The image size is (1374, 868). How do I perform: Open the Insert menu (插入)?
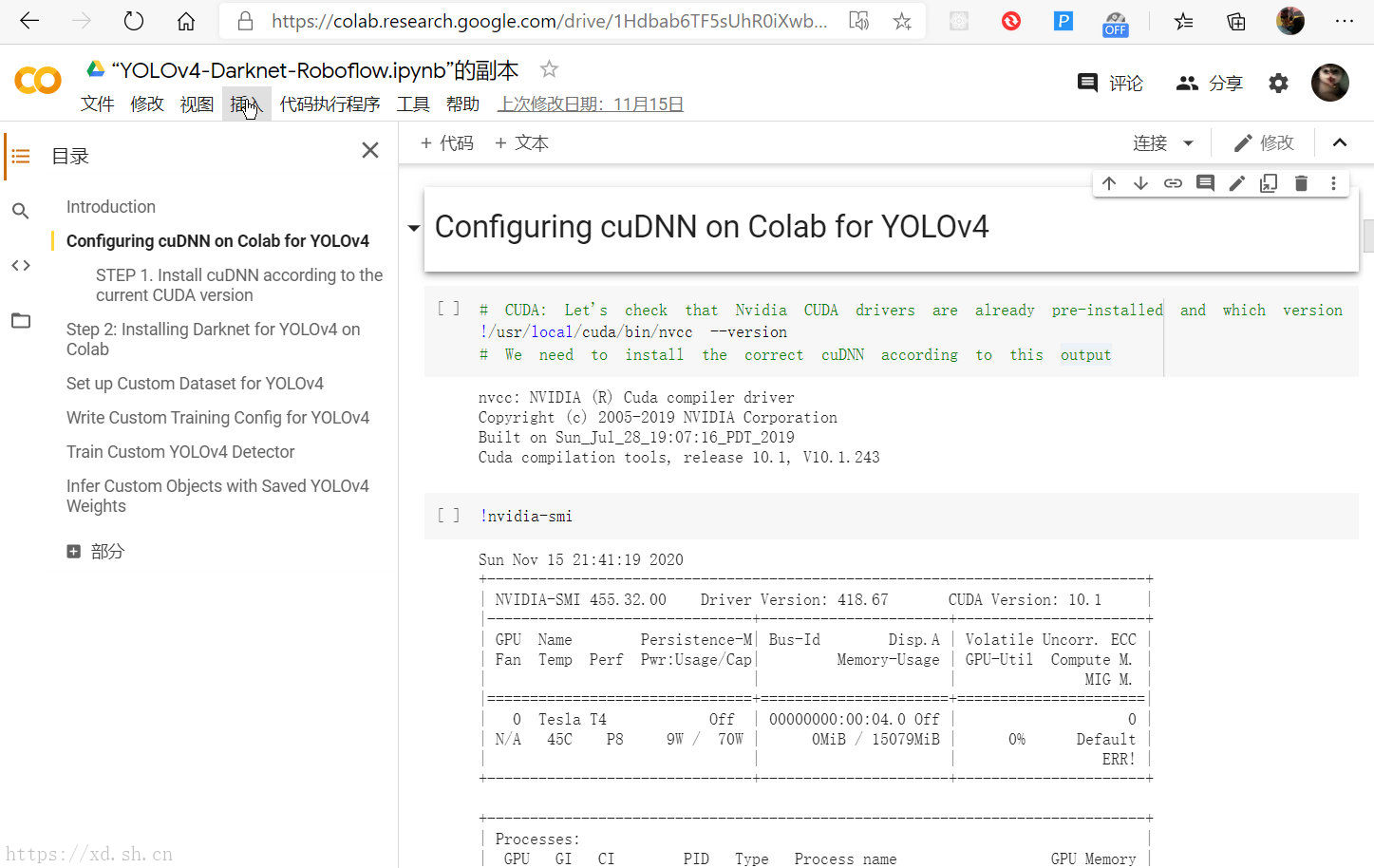(247, 104)
